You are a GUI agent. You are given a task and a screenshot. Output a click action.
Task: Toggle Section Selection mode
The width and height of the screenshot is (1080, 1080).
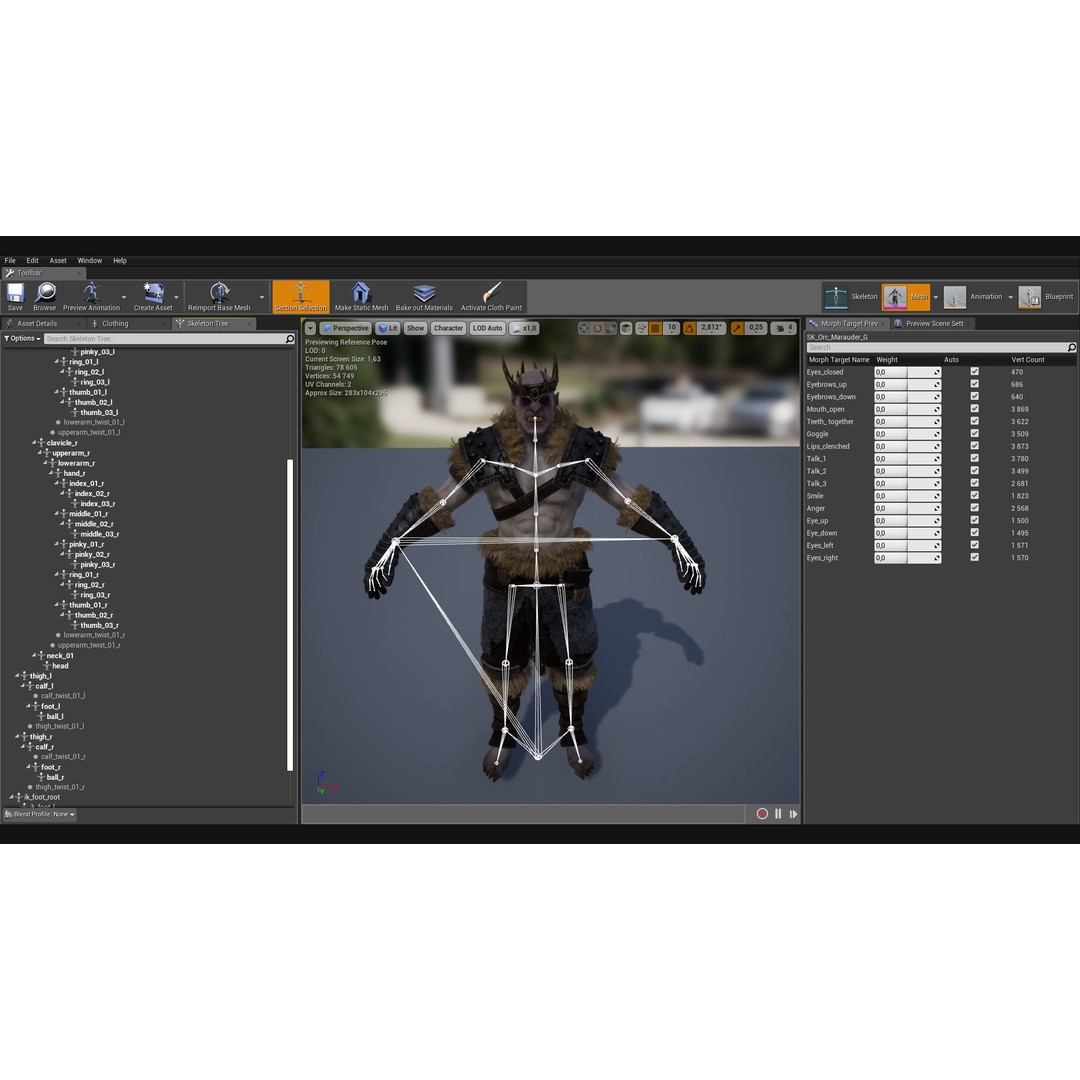[301, 296]
